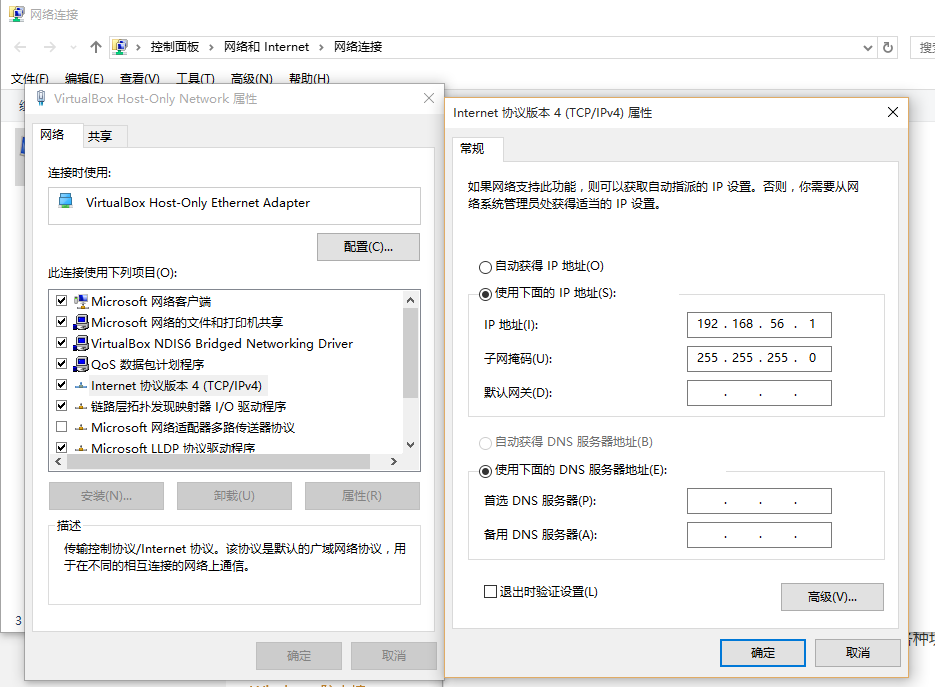The width and height of the screenshot is (935, 687).
Task: Open the address bar dropdown arrow
Action: (869, 46)
